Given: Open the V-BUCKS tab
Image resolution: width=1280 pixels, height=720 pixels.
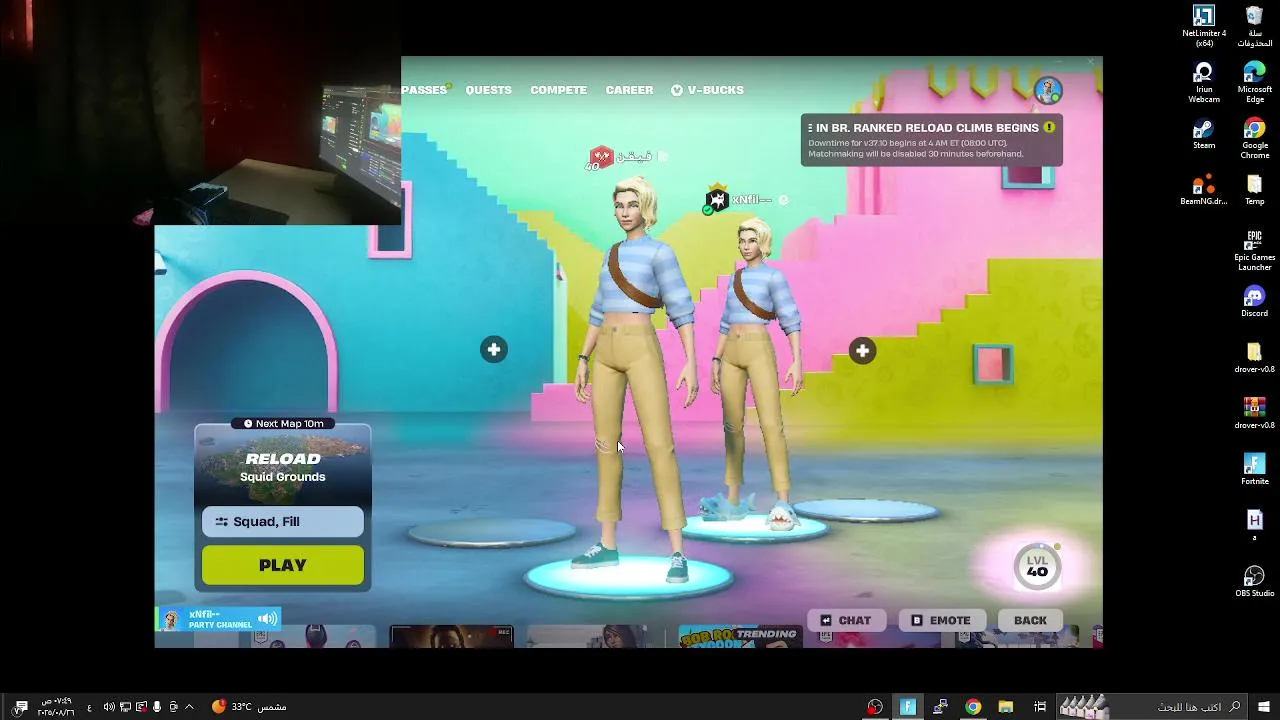Looking at the screenshot, I should click(707, 90).
